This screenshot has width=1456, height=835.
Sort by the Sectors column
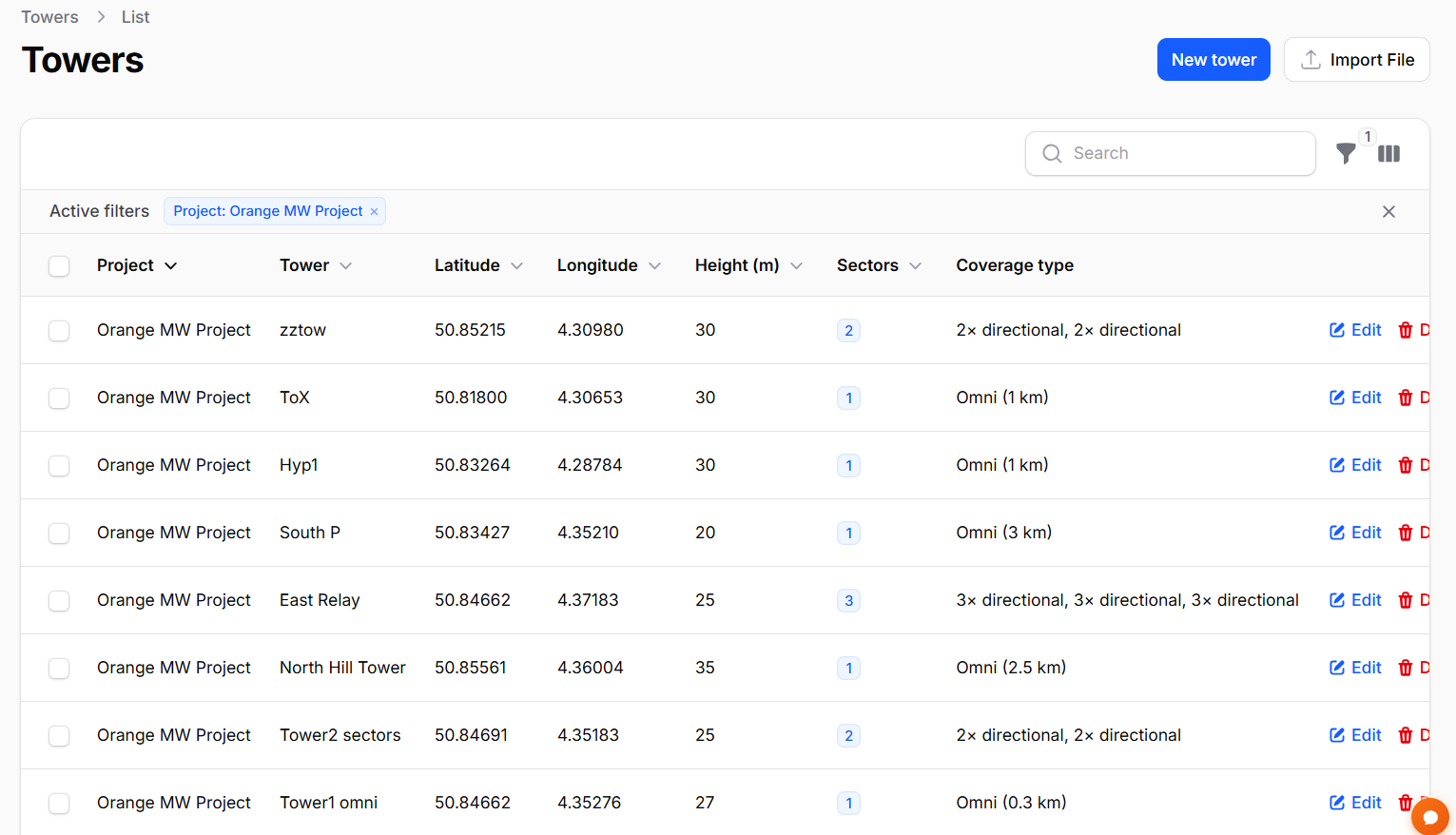879,265
